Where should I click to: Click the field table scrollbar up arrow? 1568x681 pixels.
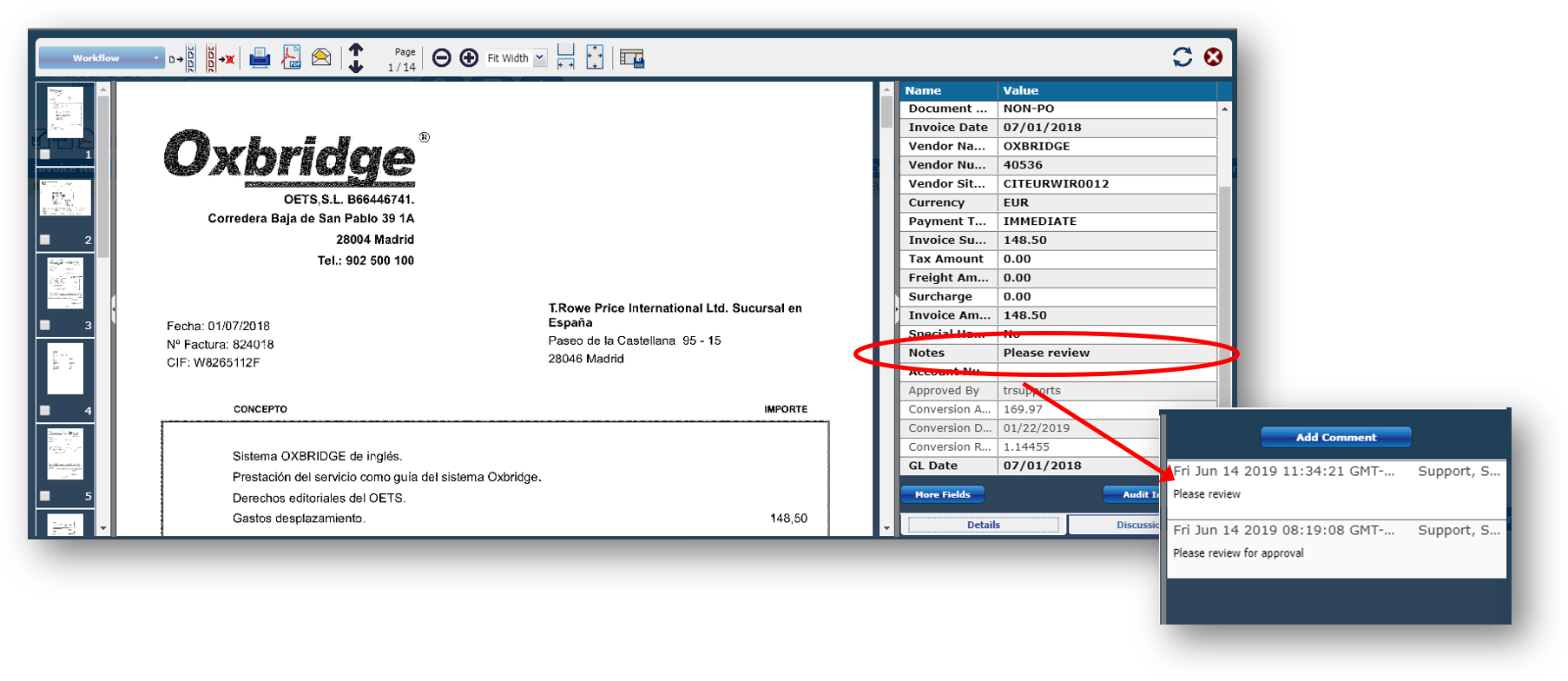[x=1224, y=109]
